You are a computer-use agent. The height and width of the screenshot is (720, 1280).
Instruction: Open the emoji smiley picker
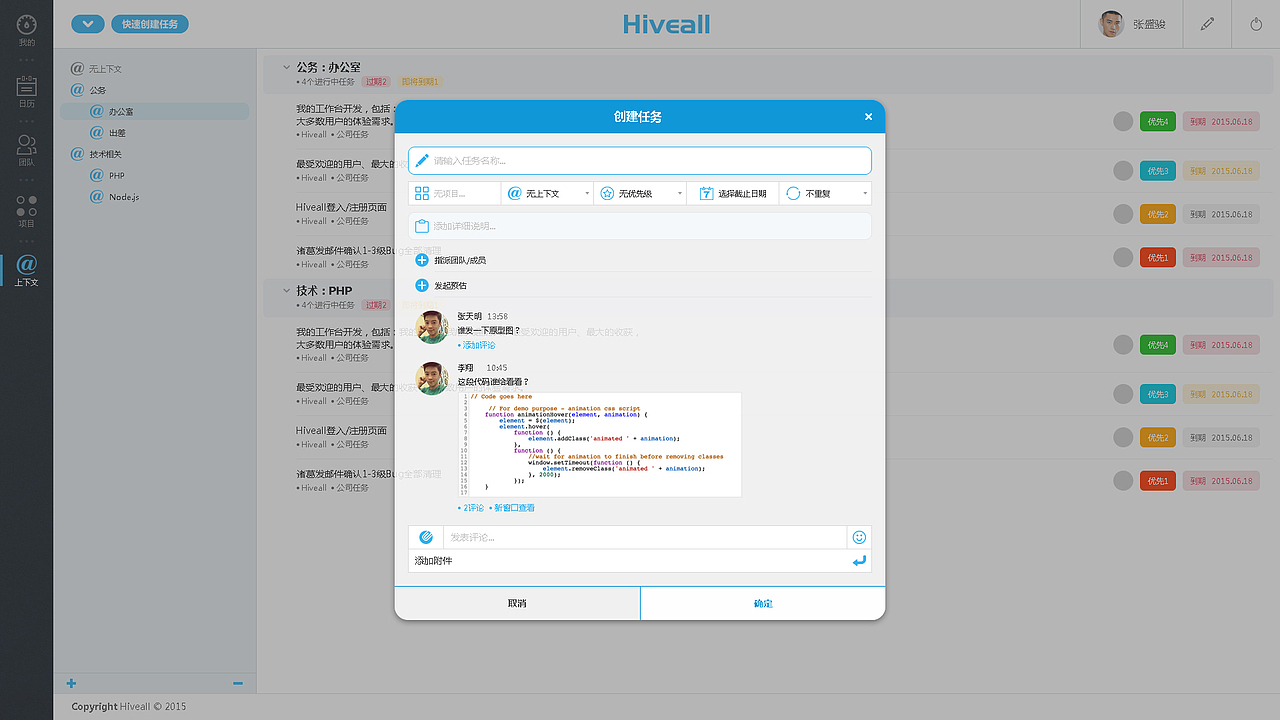click(x=859, y=537)
